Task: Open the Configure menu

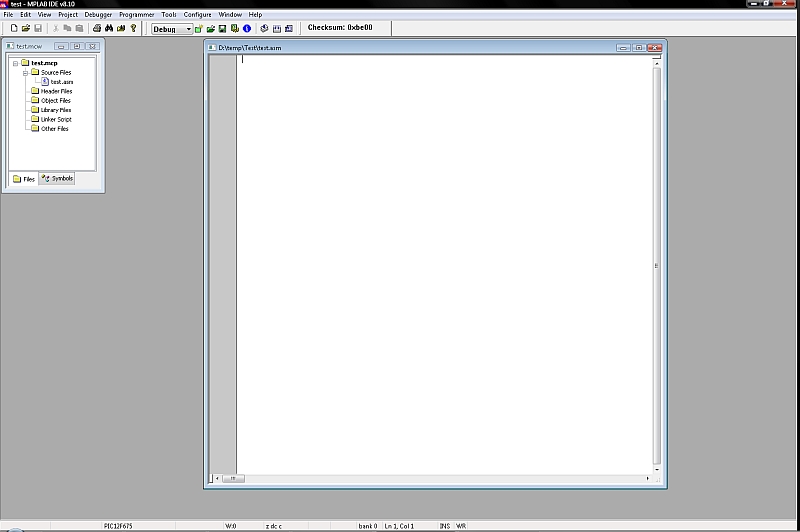Action: point(197,15)
